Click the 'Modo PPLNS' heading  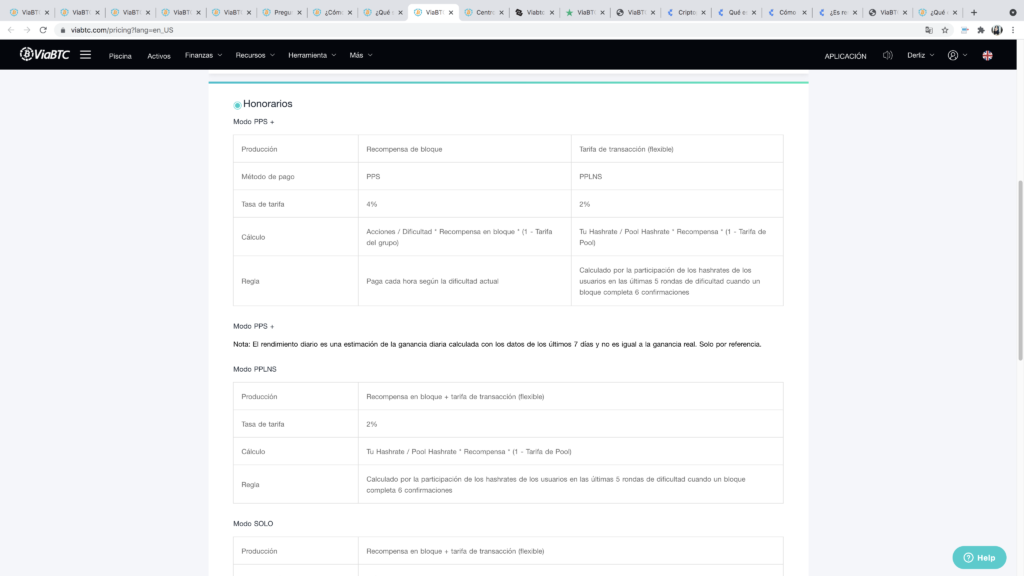pyautogui.click(x=255, y=369)
